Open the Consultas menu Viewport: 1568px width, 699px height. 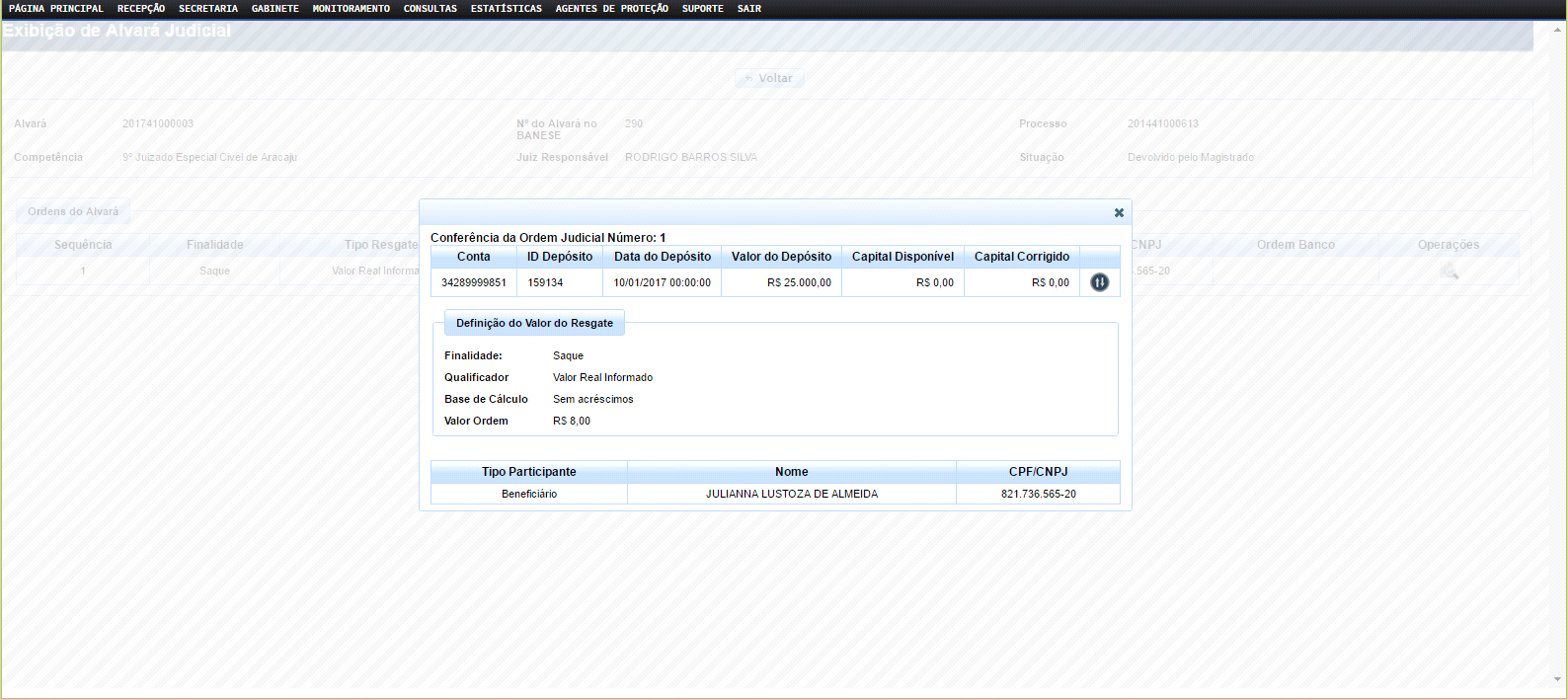tap(431, 9)
